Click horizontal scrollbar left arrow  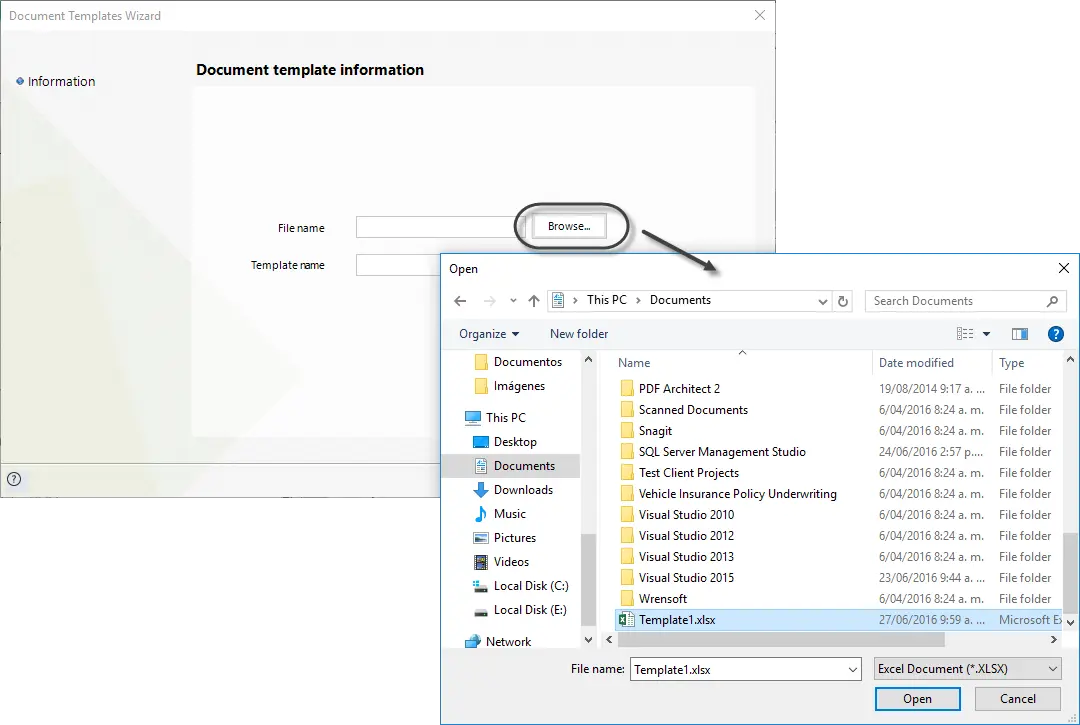(x=609, y=640)
